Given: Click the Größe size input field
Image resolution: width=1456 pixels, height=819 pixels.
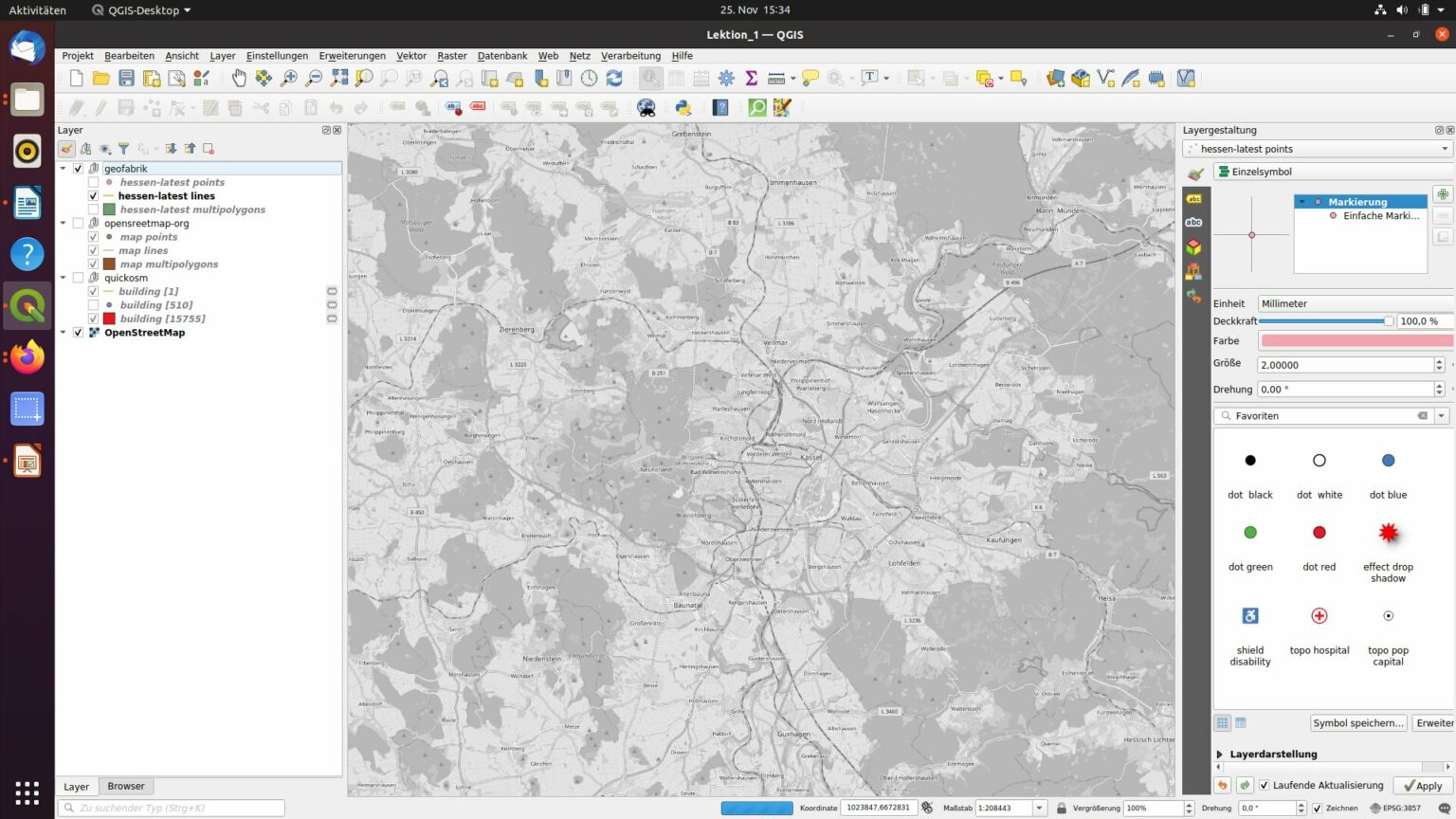Looking at the screenshot, I should 1345,365.
